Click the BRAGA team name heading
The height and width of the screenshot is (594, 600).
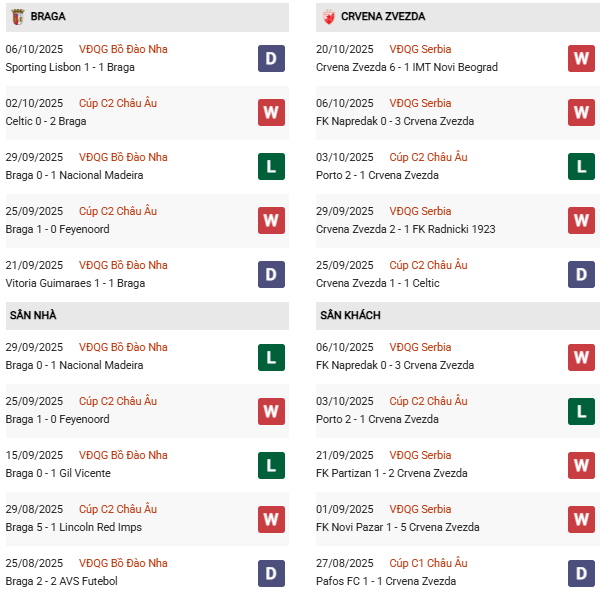point(49,17)
